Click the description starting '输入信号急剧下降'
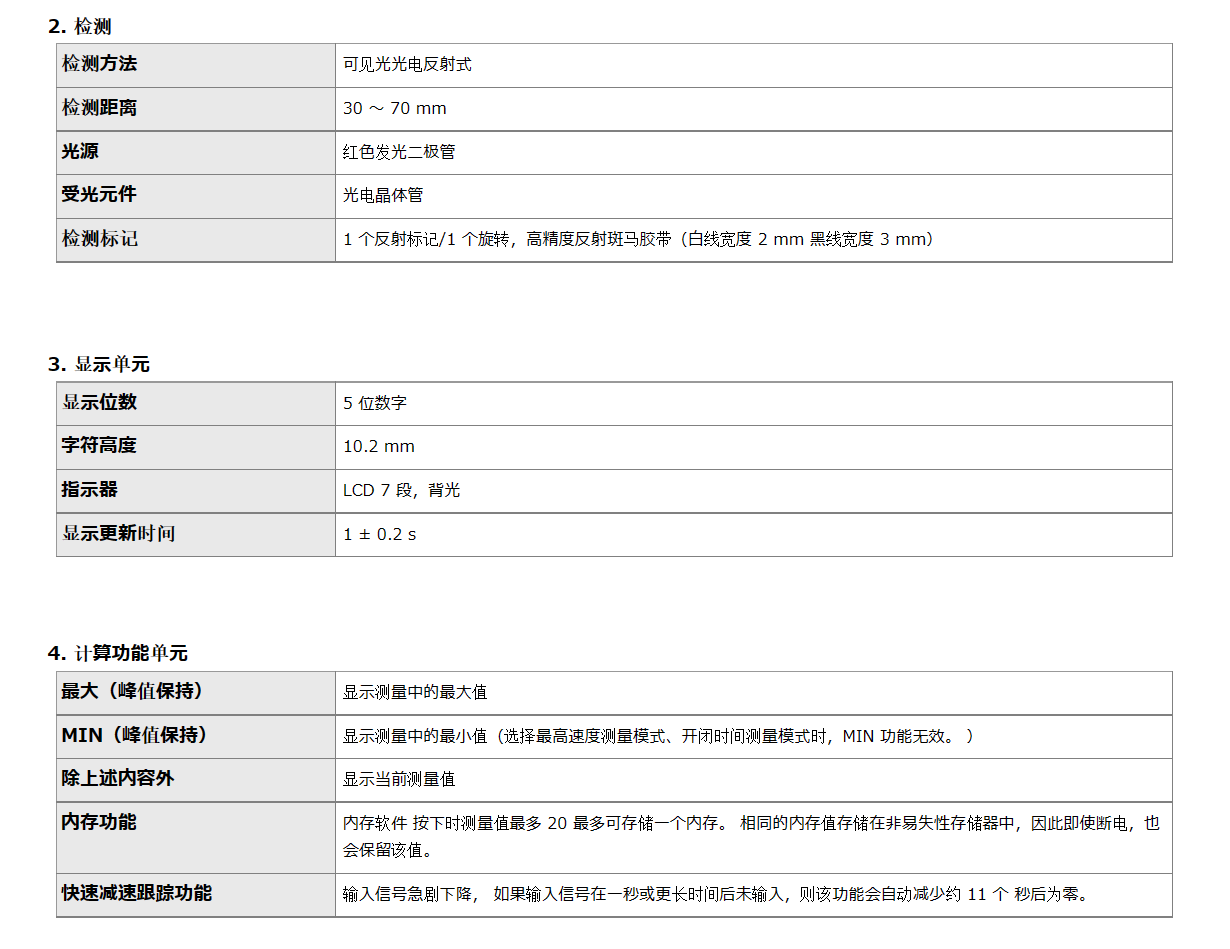 (x=716, y=895)
